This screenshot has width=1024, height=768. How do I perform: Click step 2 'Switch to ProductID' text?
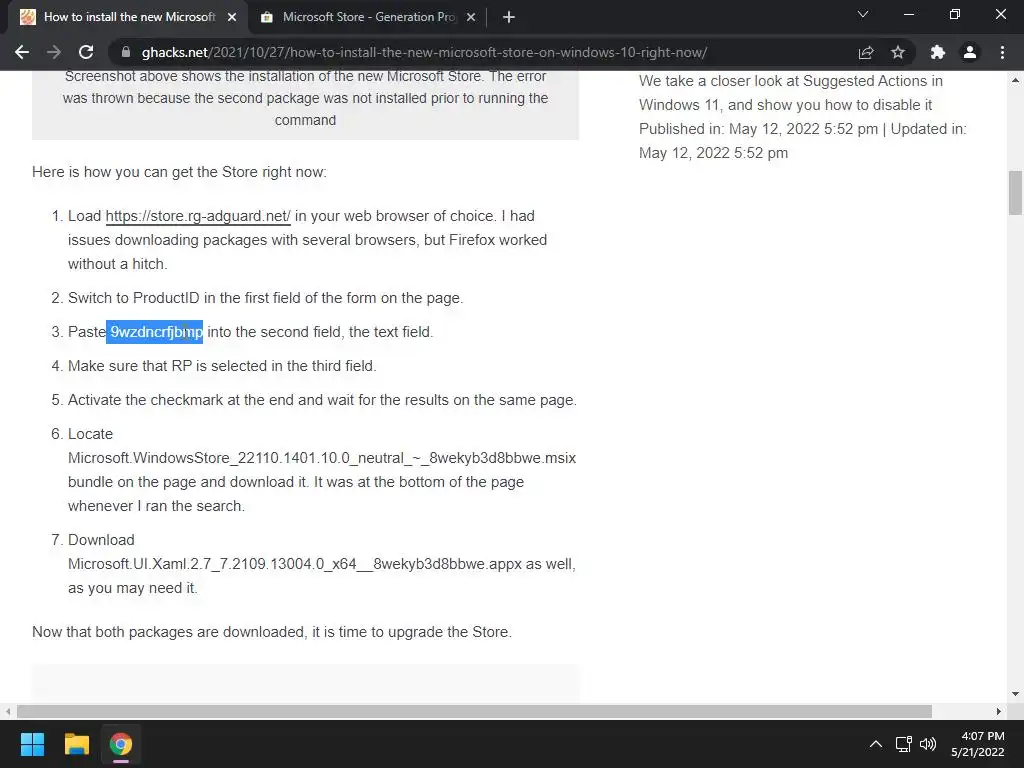[x=265, y=298]
